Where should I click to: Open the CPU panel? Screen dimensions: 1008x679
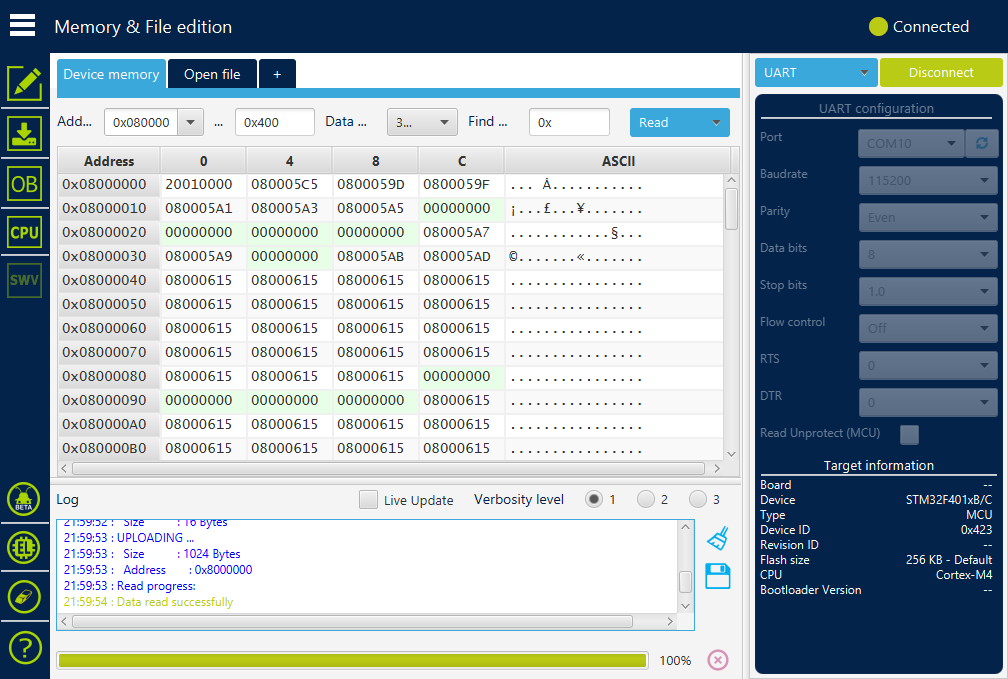[x=24, y=233]
